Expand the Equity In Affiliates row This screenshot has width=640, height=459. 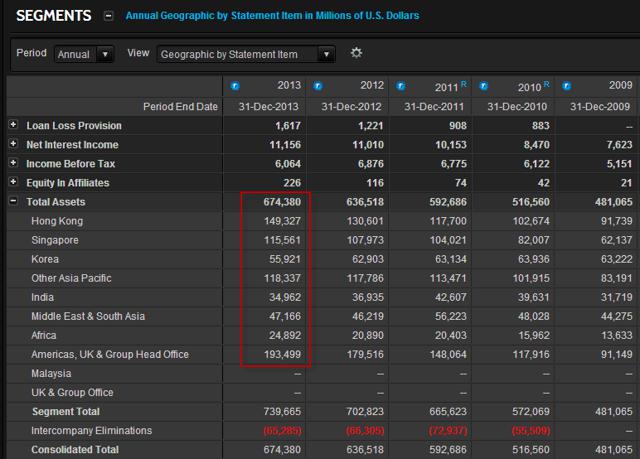coord(13,182)
